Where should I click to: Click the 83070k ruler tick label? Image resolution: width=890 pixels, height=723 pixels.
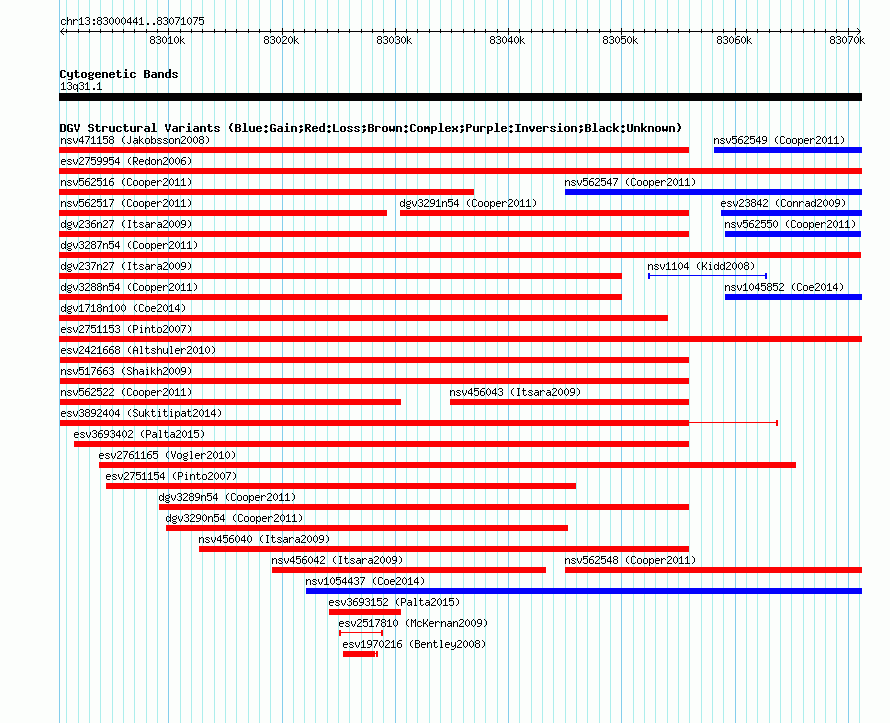click(x=847, y=40)
